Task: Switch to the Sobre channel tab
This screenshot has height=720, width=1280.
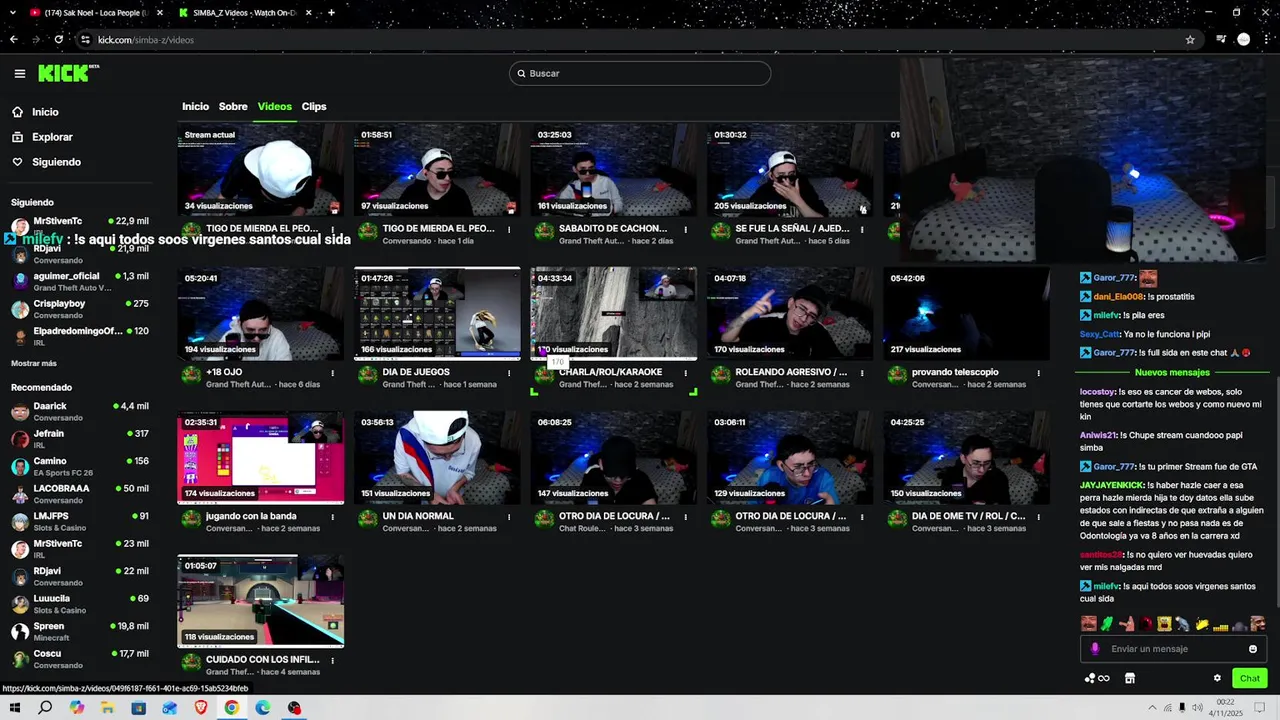Action: (x=233, y=106)
